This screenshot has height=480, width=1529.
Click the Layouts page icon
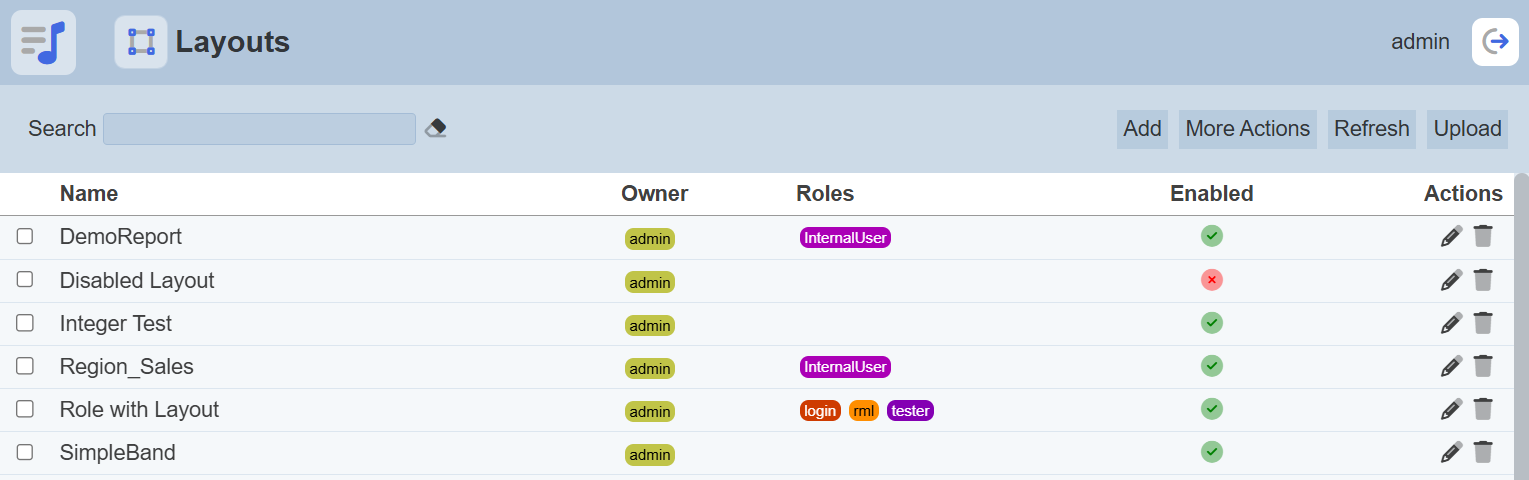141,42
